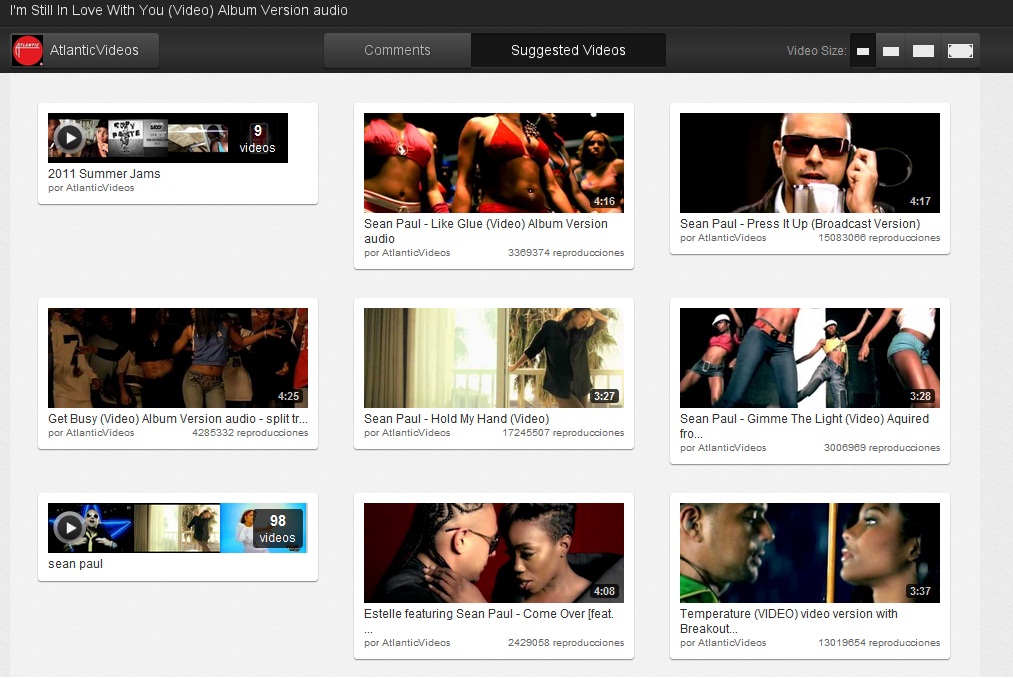Viewport: 1013px width, 678px height.
Task: Select the largest video size icon
Action: (960, 51)
